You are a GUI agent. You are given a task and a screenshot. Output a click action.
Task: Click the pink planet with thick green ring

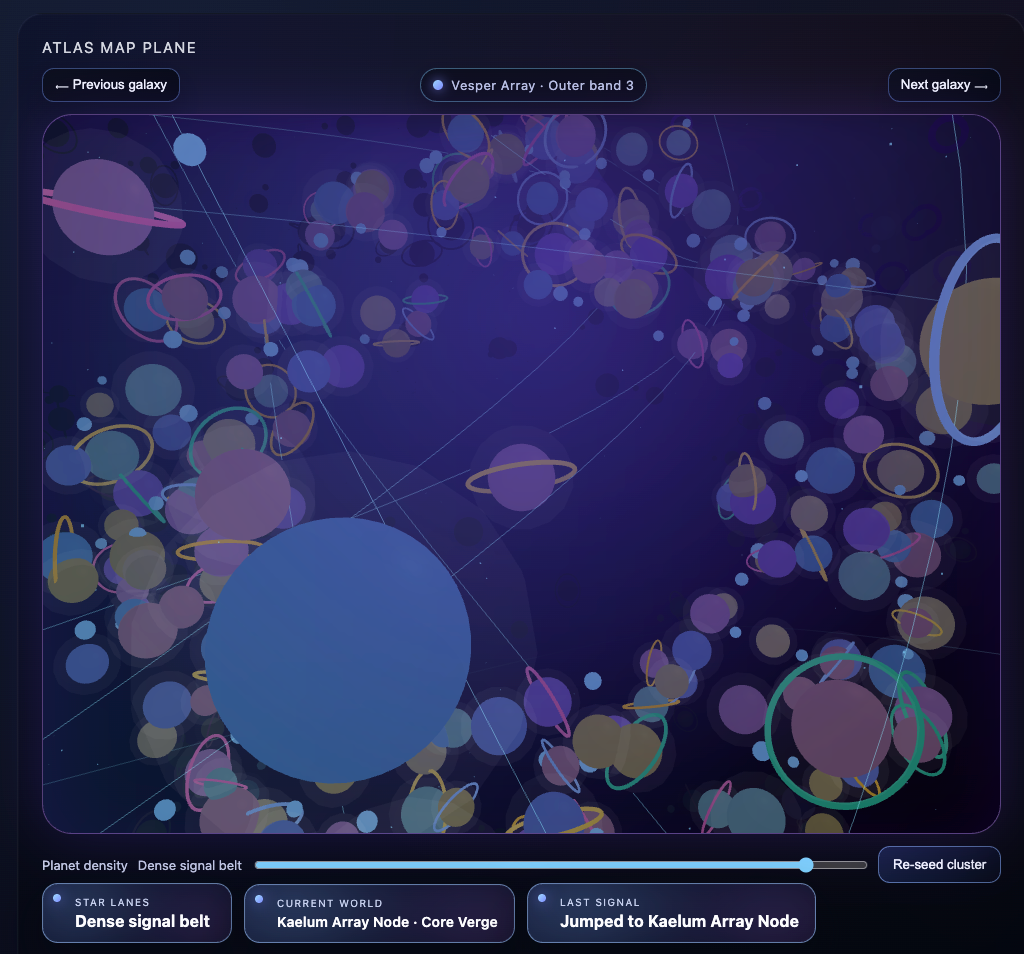(841, 728)
